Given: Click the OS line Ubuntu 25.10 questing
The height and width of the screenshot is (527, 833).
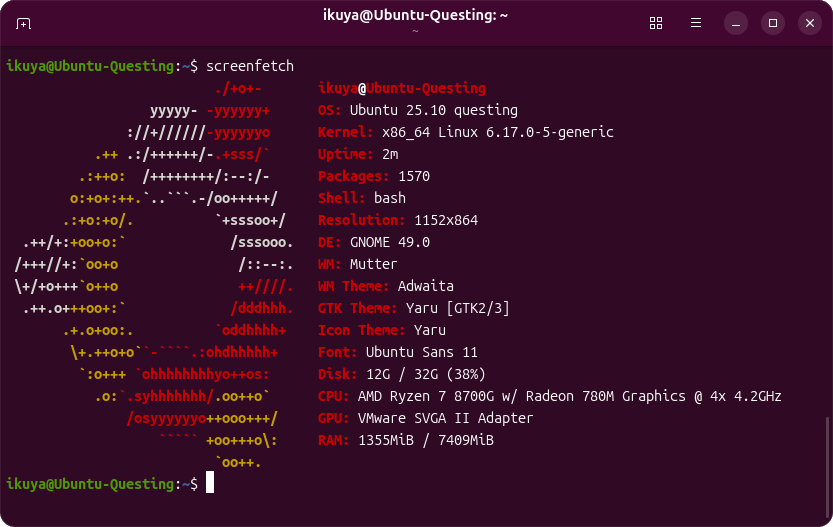Looking at the screenshot, I should [432, 110].
